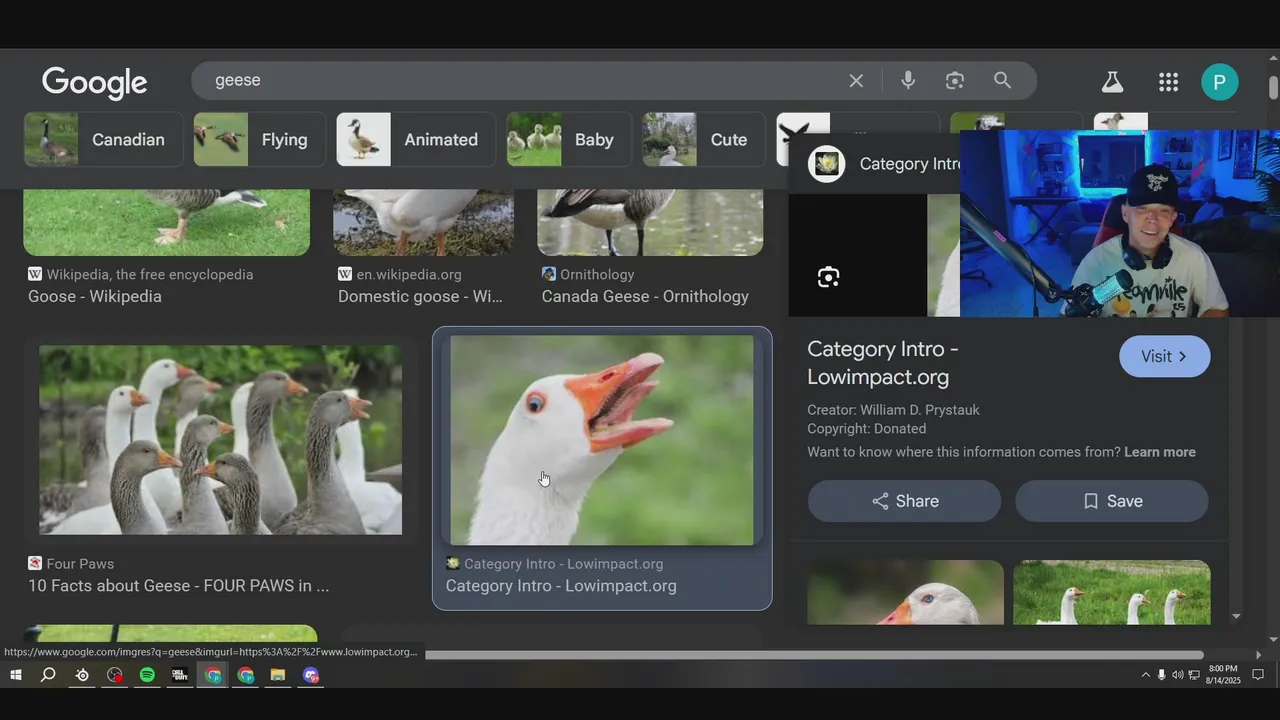Open the Google account avatar P

(1219, 82)
